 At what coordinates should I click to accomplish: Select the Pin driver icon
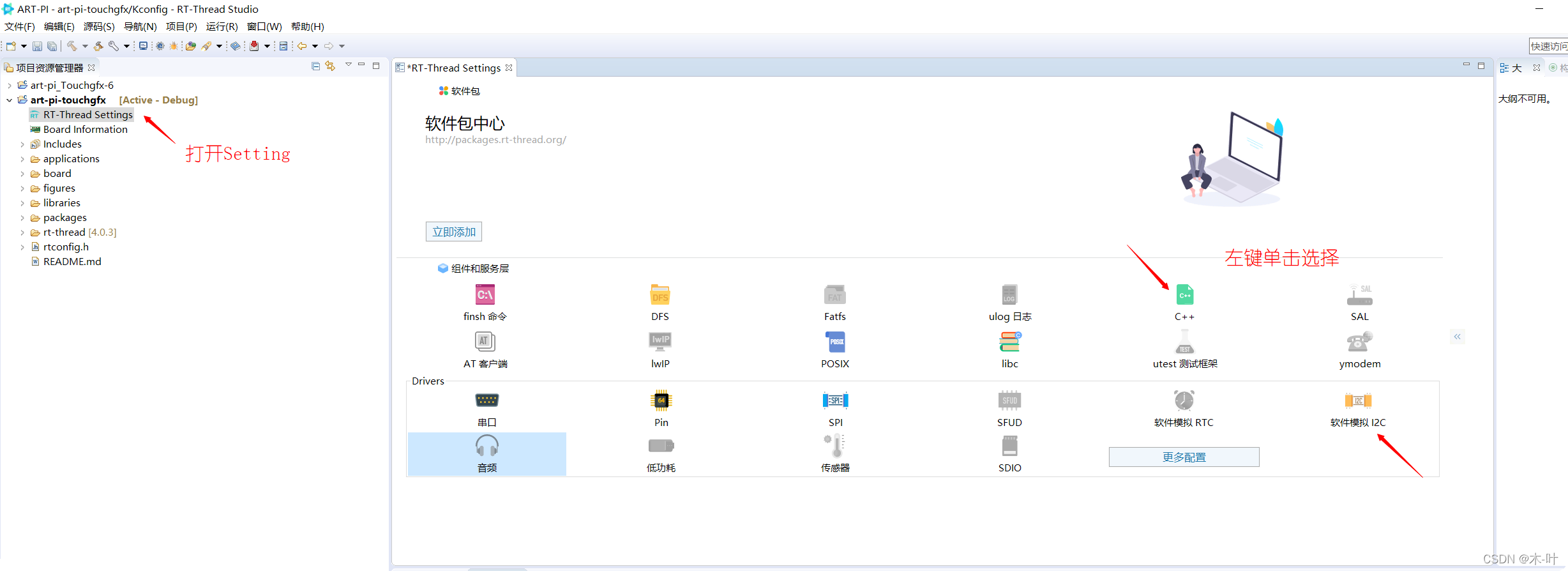(661, 400)
